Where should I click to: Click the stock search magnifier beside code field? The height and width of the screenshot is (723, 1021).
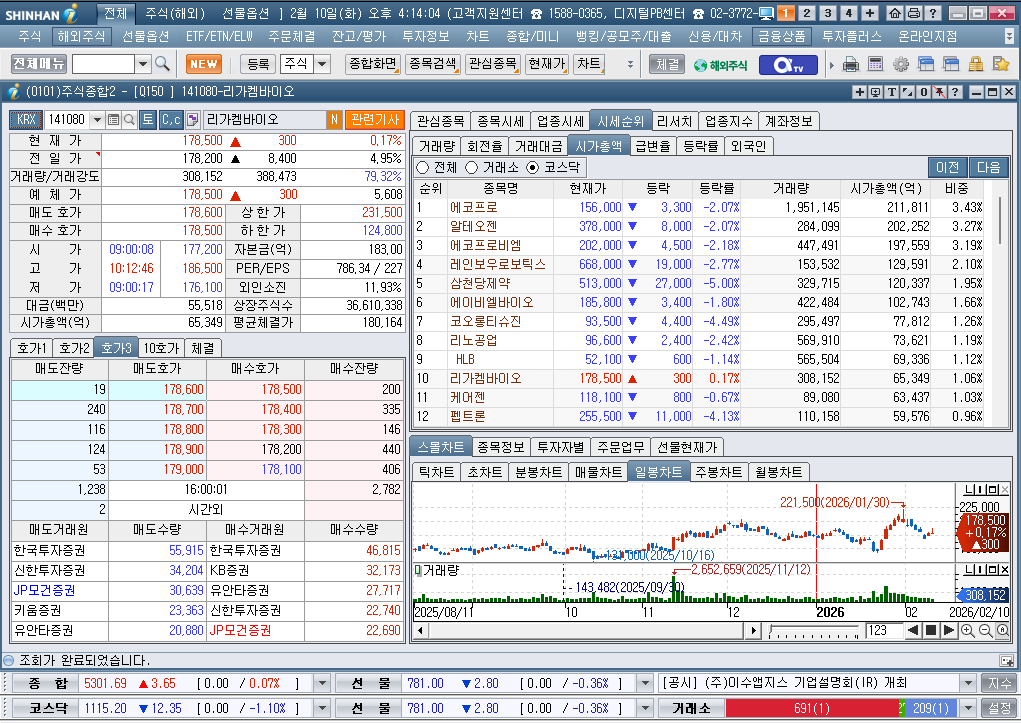129,119
